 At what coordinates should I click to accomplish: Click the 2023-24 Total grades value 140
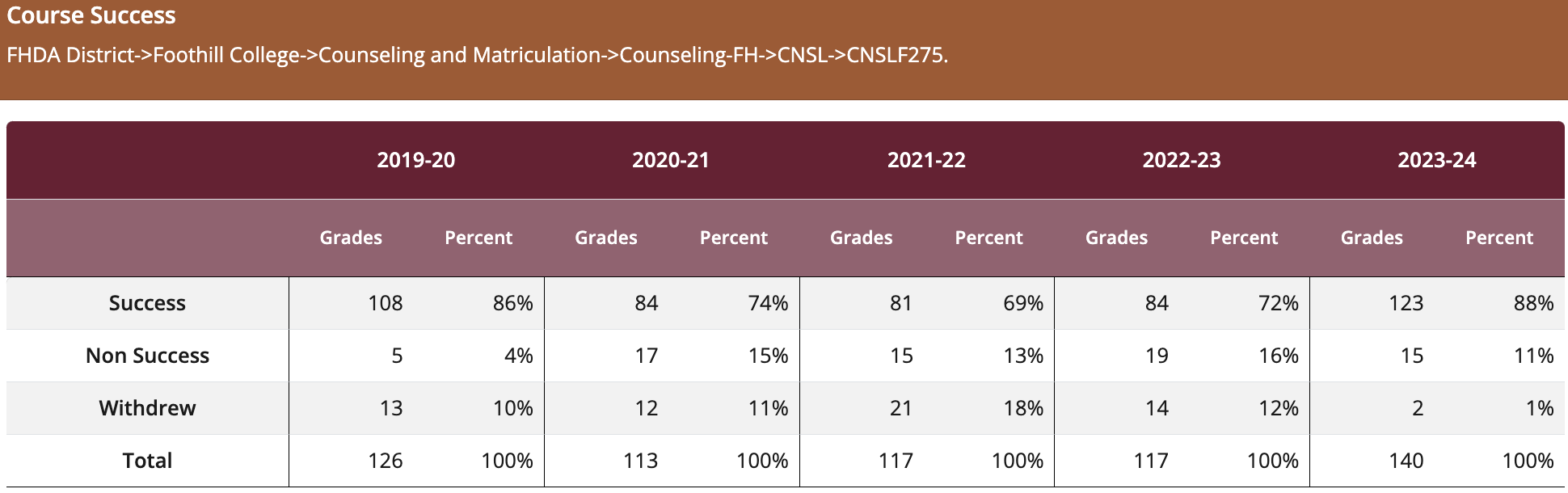click(x=1406, y=461)
